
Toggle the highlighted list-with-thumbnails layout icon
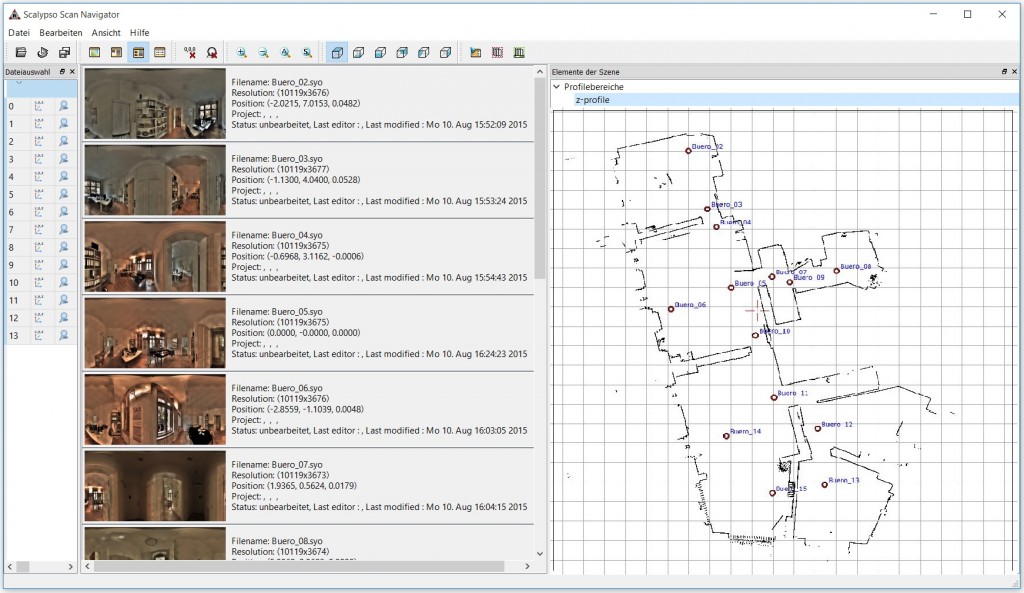tap(138, 53)
